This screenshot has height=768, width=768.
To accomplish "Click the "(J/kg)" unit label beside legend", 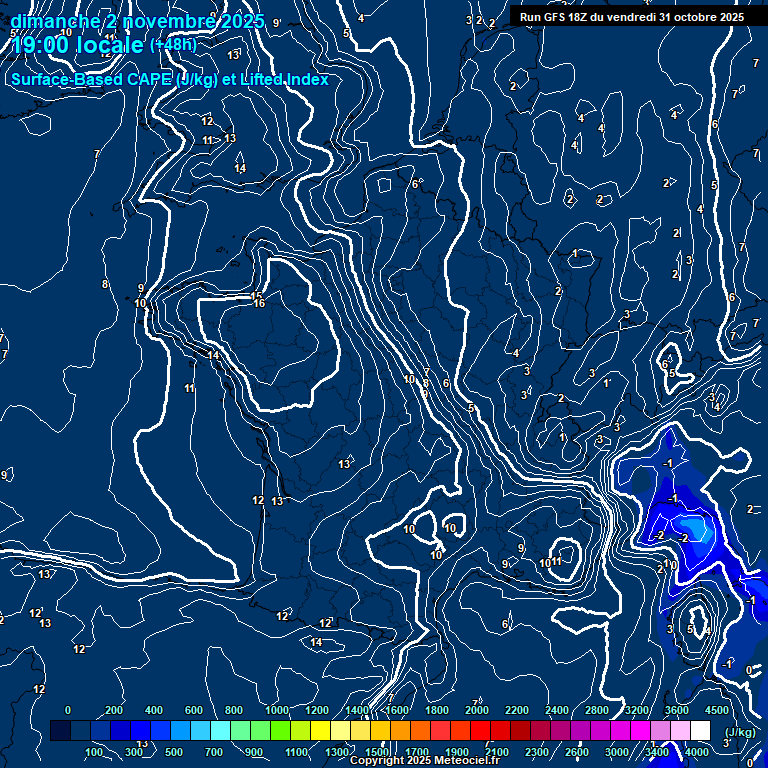I will click(x=740, y=732).
